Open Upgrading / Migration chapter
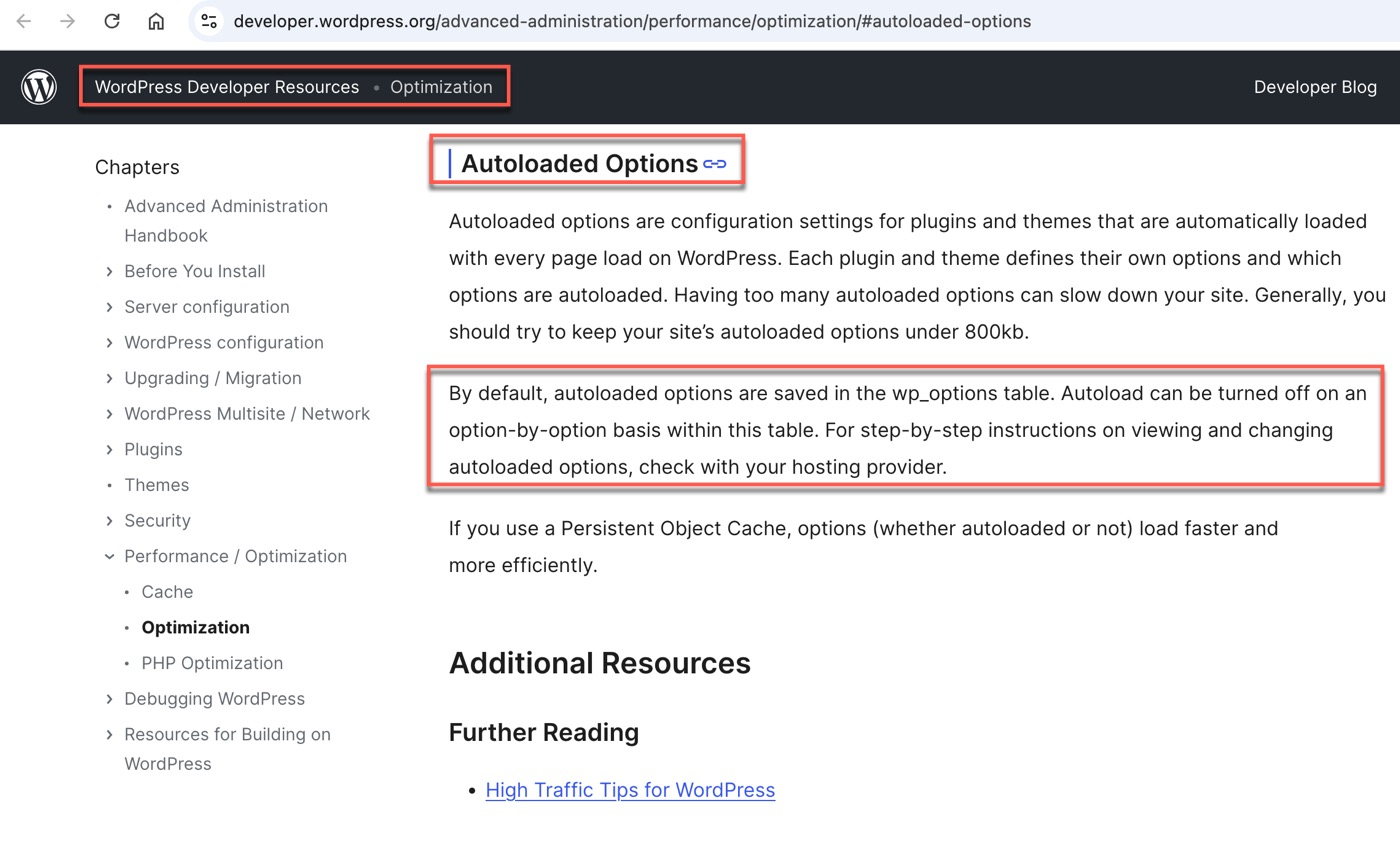The width and height of the screenshot is (1400, 848). (213, 378)
